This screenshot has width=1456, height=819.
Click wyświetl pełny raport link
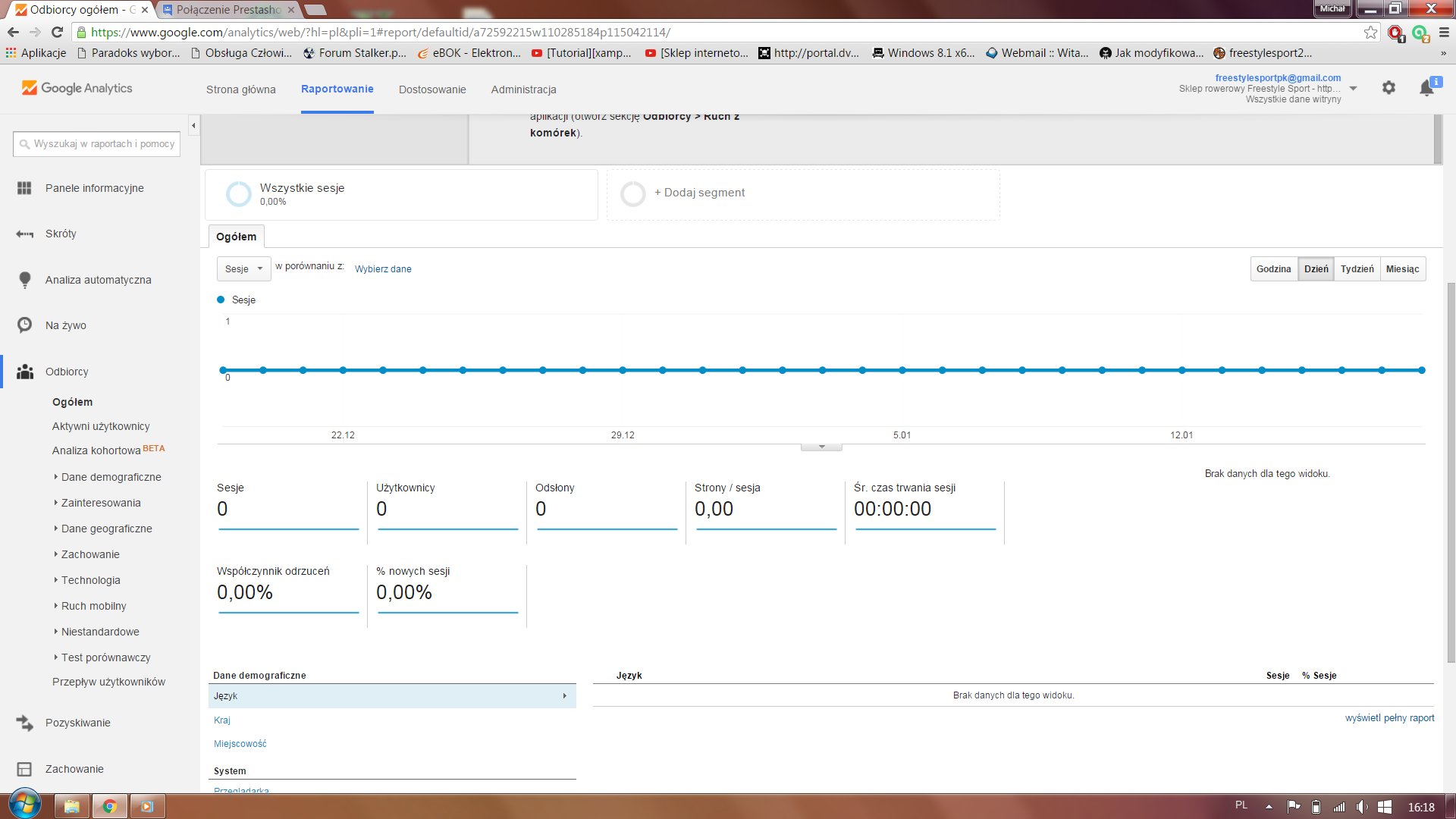[x=1389, y=718]
